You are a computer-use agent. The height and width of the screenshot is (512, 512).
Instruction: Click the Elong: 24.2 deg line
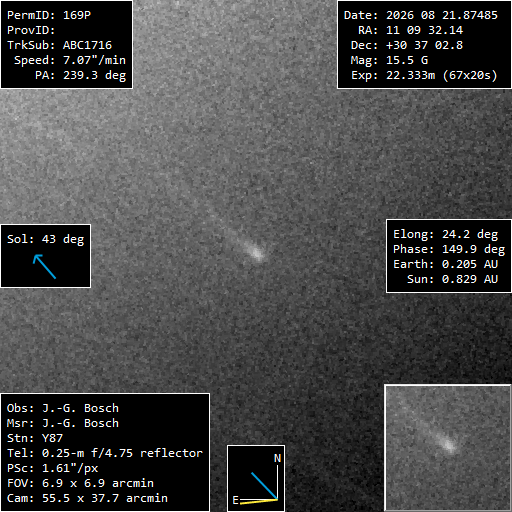(x=446, y=234)
